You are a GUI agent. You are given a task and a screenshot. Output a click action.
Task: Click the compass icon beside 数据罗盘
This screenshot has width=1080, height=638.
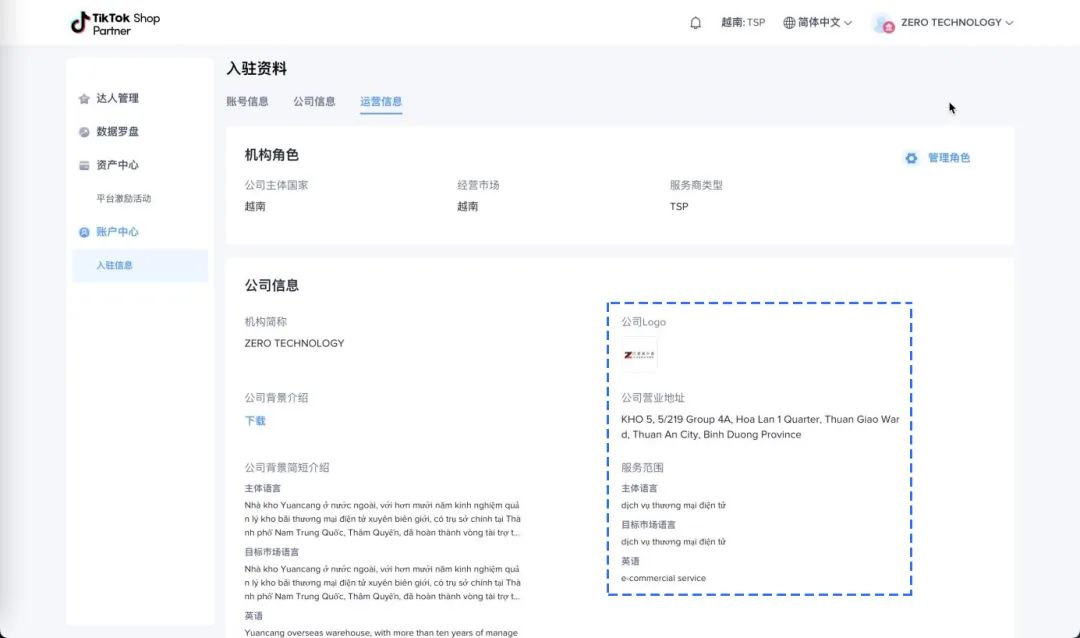84,132
